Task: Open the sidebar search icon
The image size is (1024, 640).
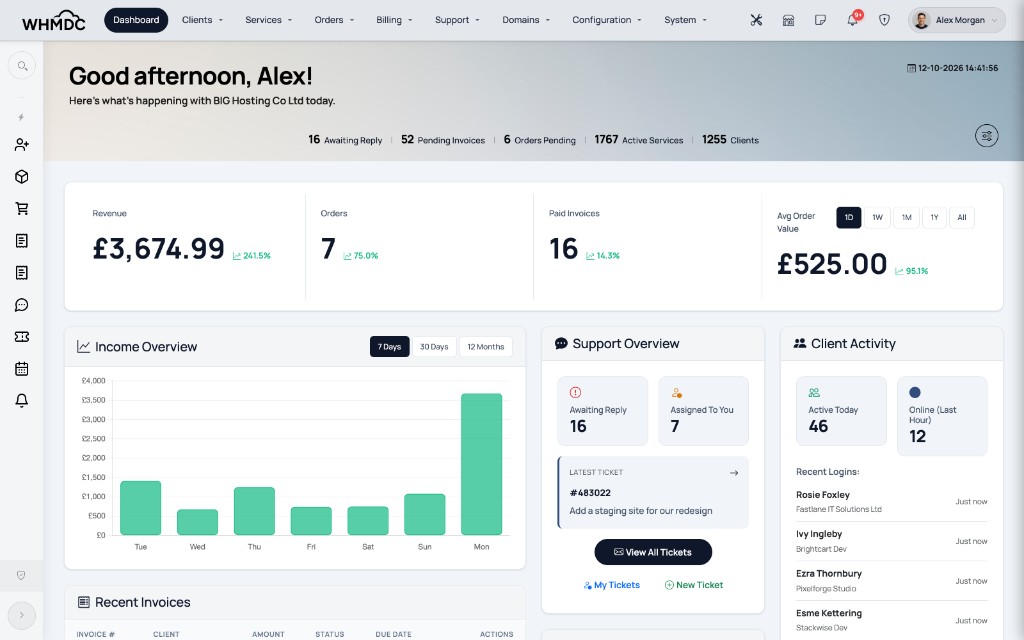Action: pos(22,66)
